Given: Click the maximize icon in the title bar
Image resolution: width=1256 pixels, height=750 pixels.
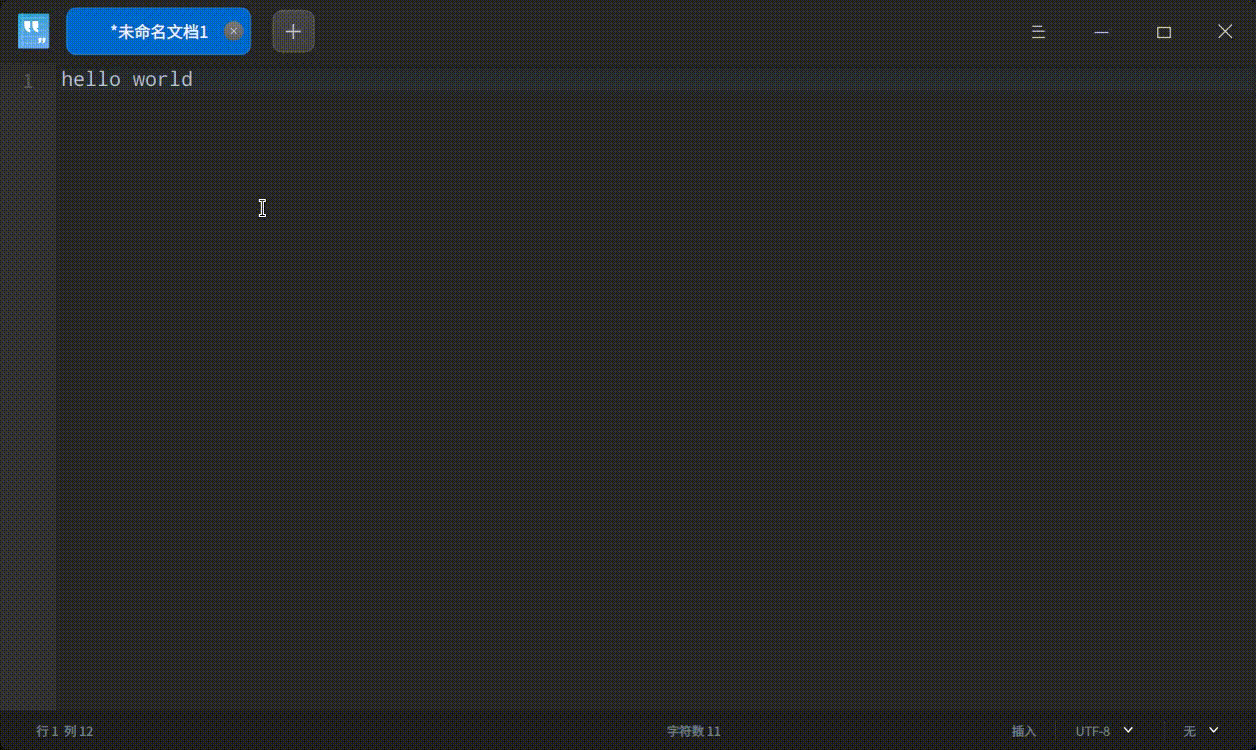Looking at the screenshot, I should (1163, 31).
